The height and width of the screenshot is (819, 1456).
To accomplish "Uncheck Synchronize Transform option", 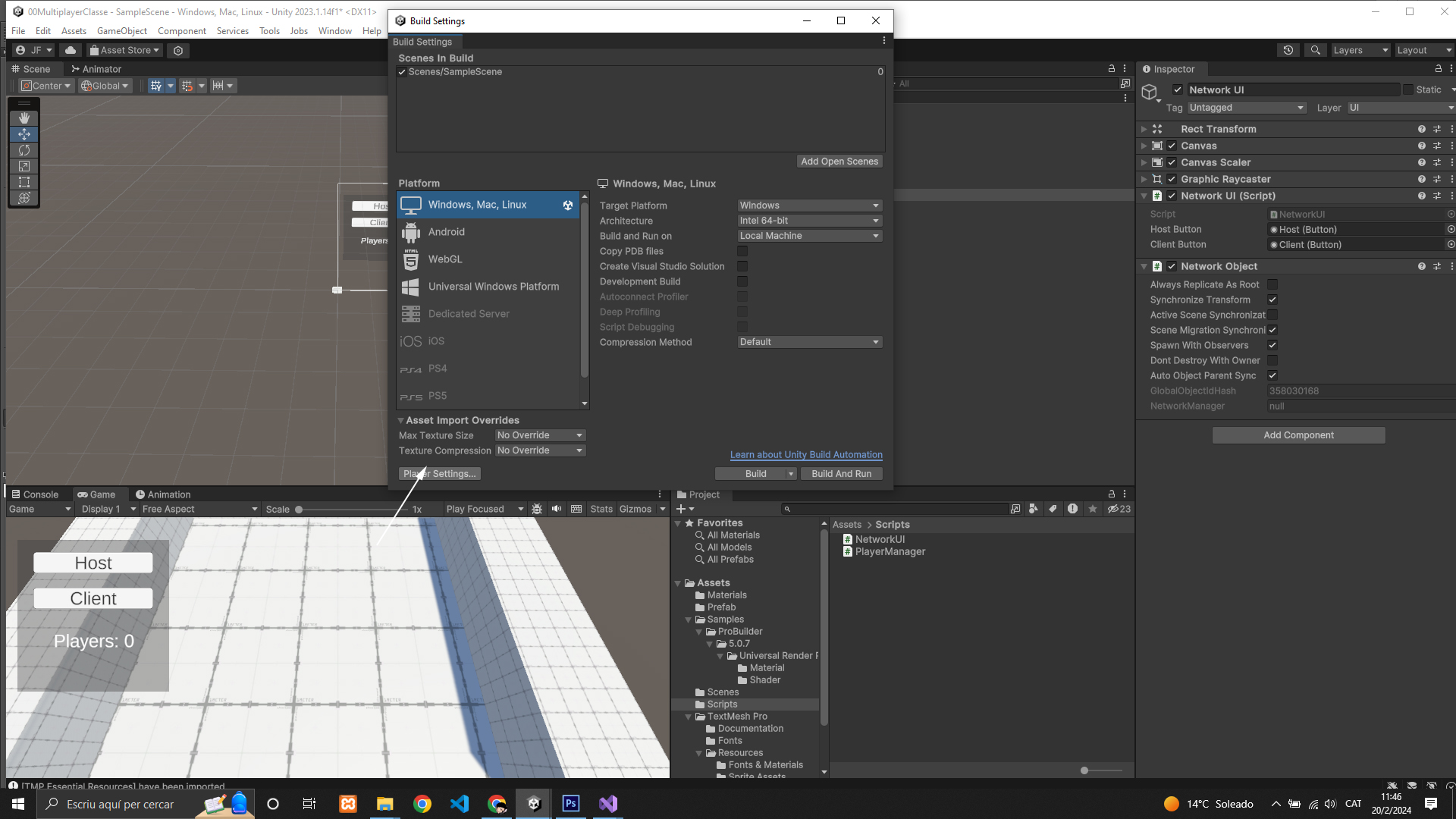I will pos(1272,300).
